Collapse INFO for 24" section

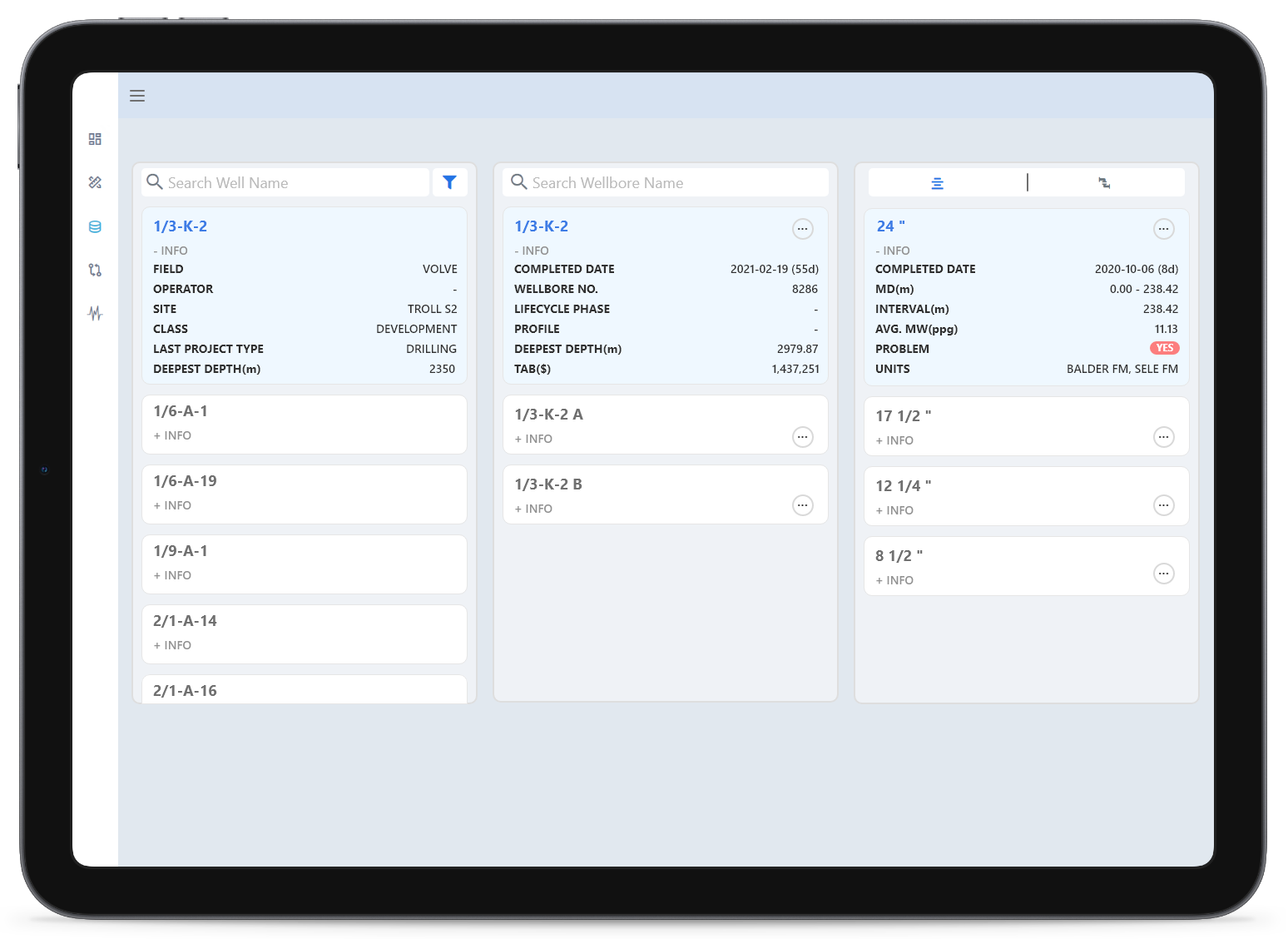coord(893,251)
